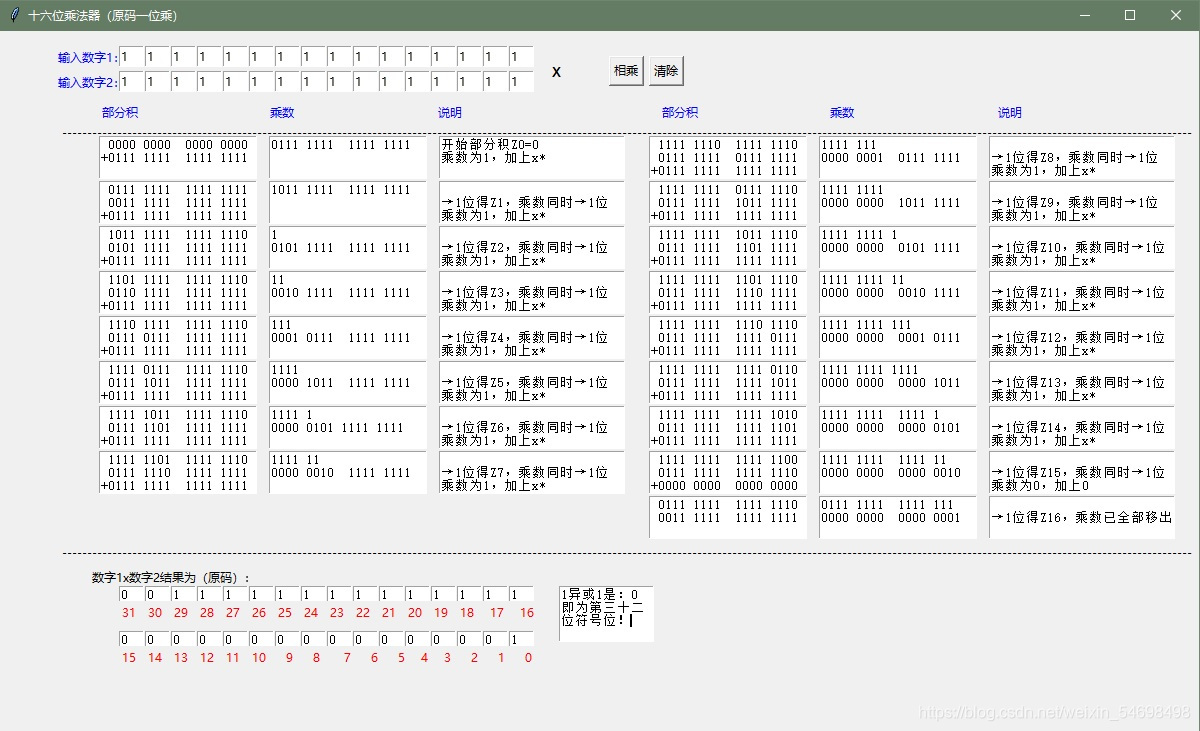1200x731 pixels.
Task: Click the red bit label 31
Action: [x=128, y=613]
